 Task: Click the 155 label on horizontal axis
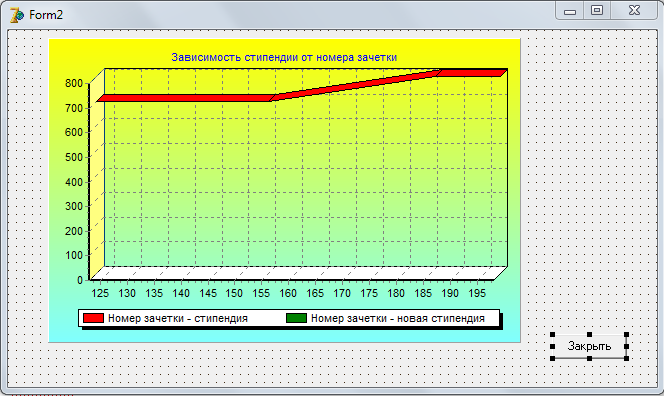coord(261,293)
